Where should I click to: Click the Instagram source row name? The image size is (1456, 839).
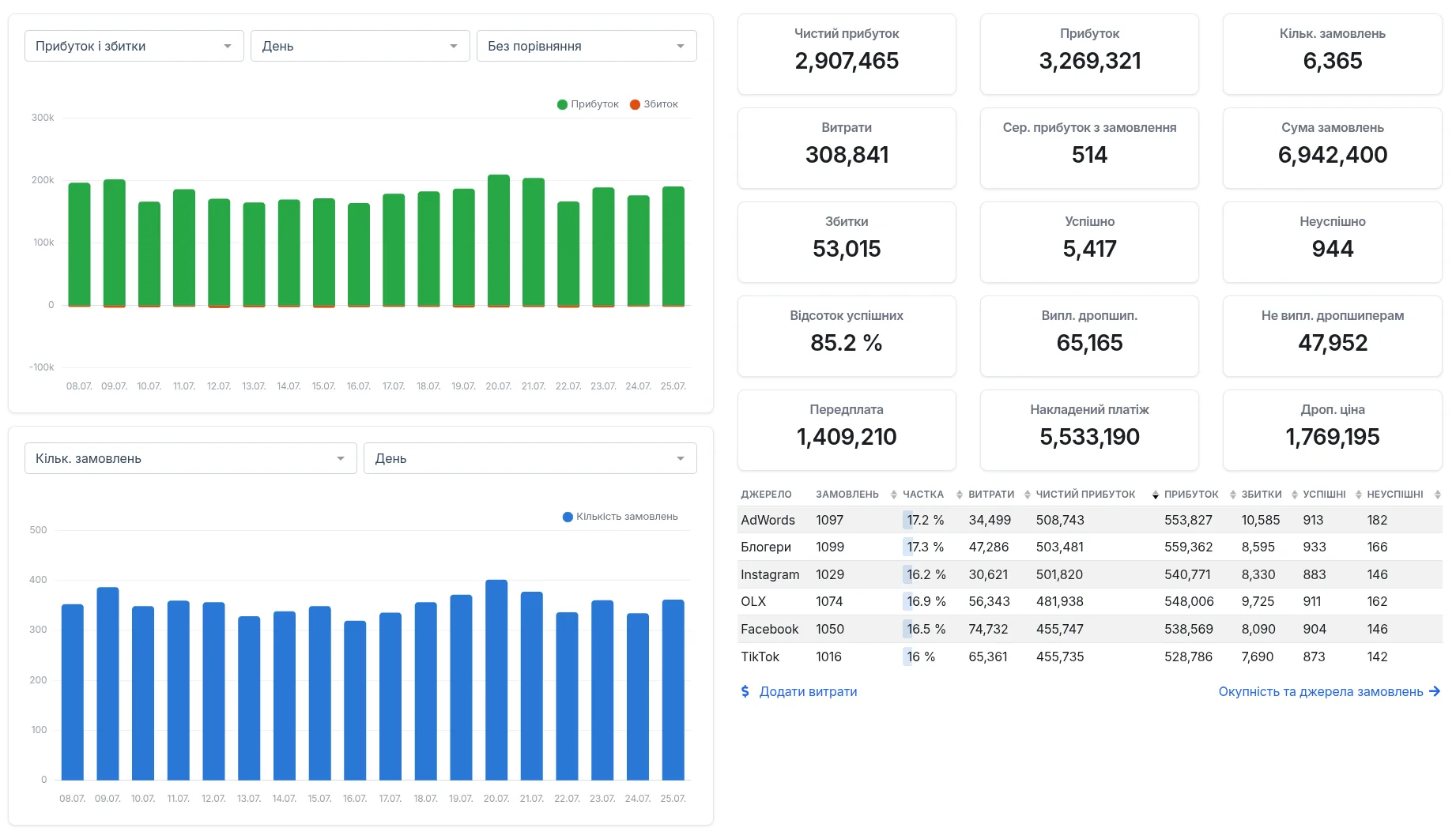pos(770,574)
